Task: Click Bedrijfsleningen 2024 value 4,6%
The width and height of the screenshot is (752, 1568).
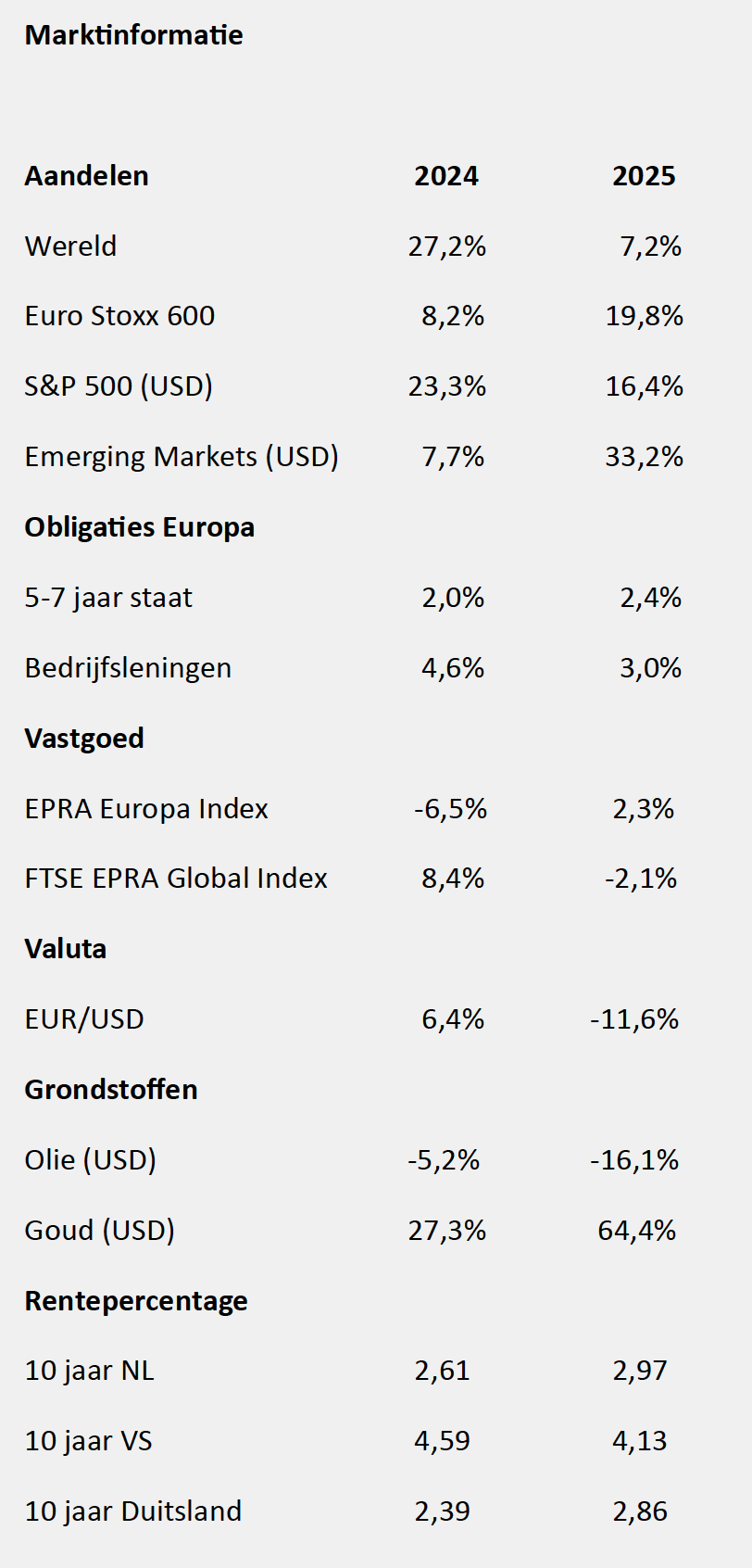Action: [x=453, y=668]
